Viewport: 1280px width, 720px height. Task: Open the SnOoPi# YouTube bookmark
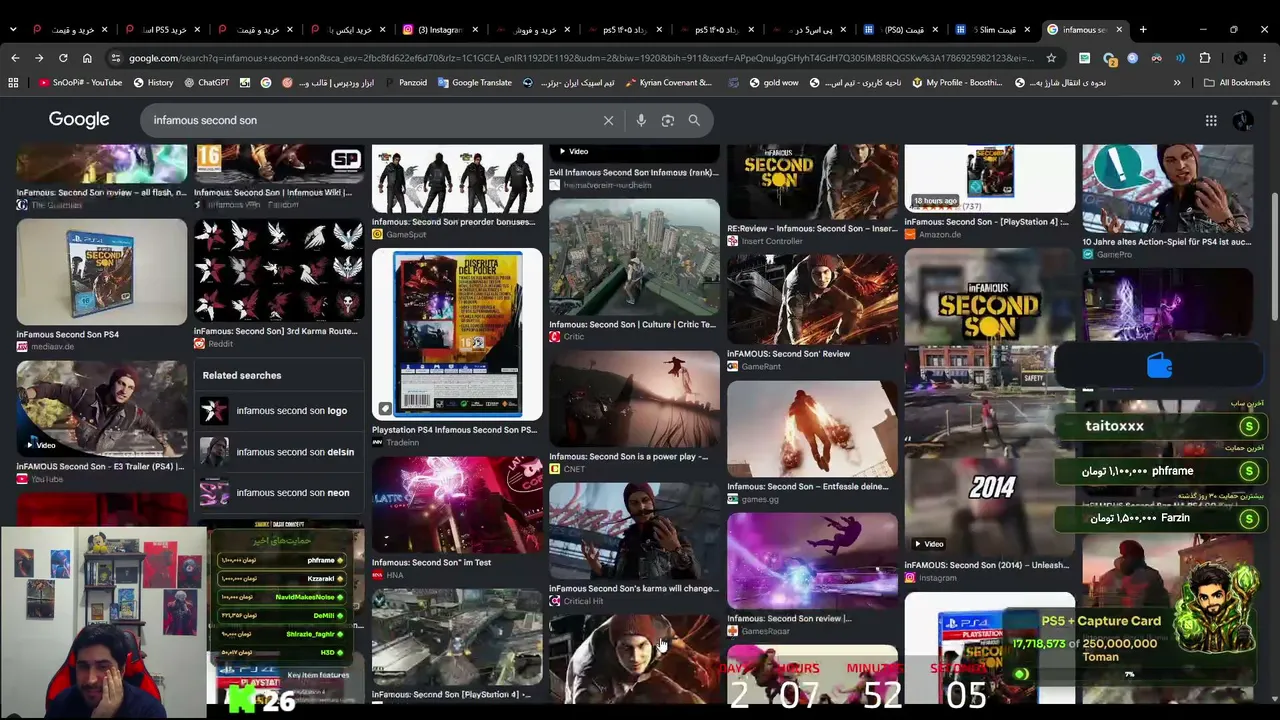(x=80, y=83)
